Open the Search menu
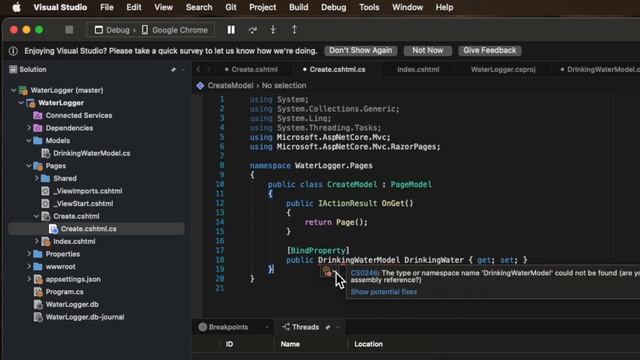The image size is (640, 360). (199, 7)
